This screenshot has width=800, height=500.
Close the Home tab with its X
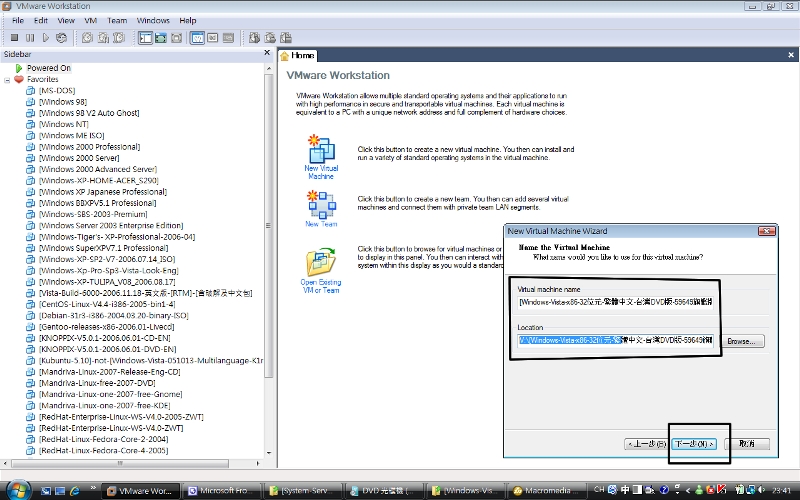coord(791,55)
